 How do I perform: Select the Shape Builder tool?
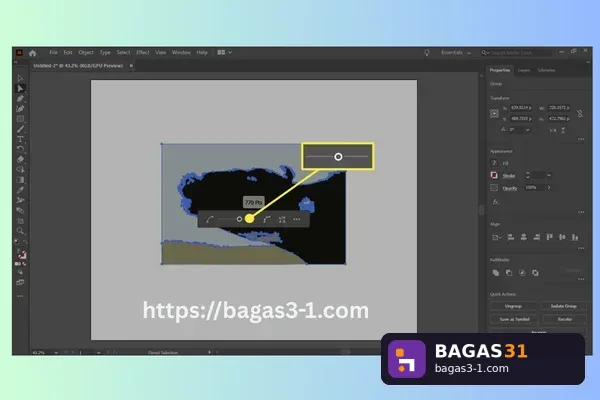click(20, 170)
